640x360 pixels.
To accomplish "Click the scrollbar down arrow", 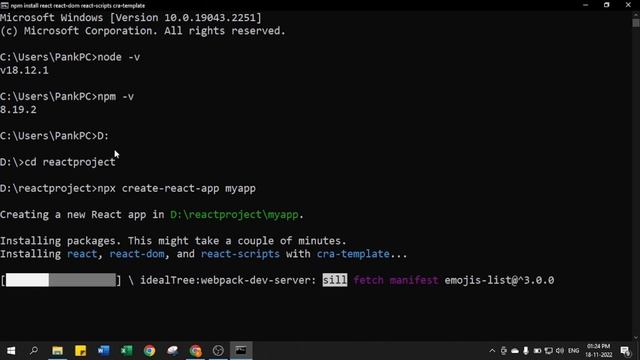I will 636,338.
